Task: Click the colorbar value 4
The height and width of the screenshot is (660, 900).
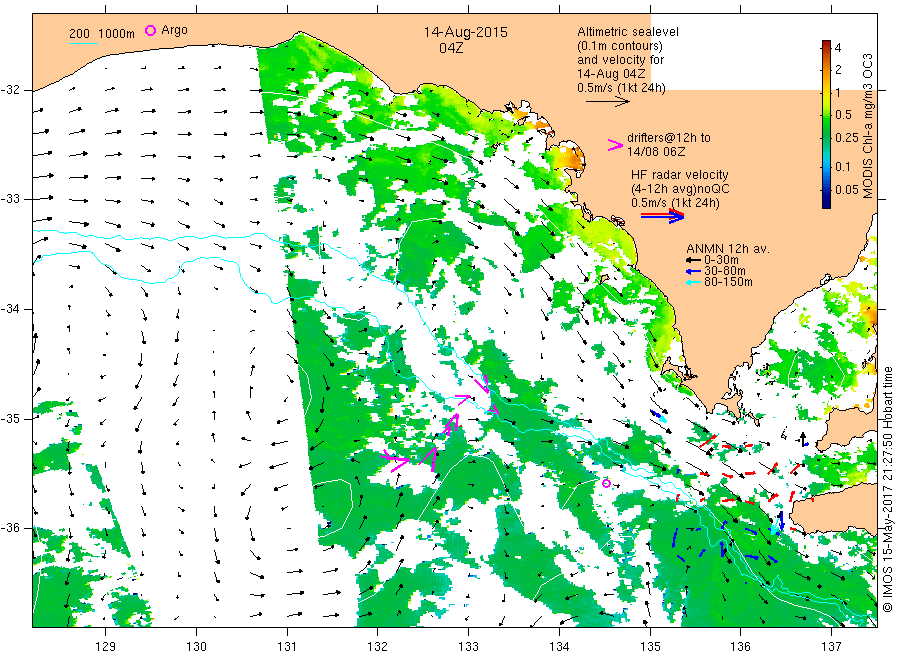Action: click(837, 48)
